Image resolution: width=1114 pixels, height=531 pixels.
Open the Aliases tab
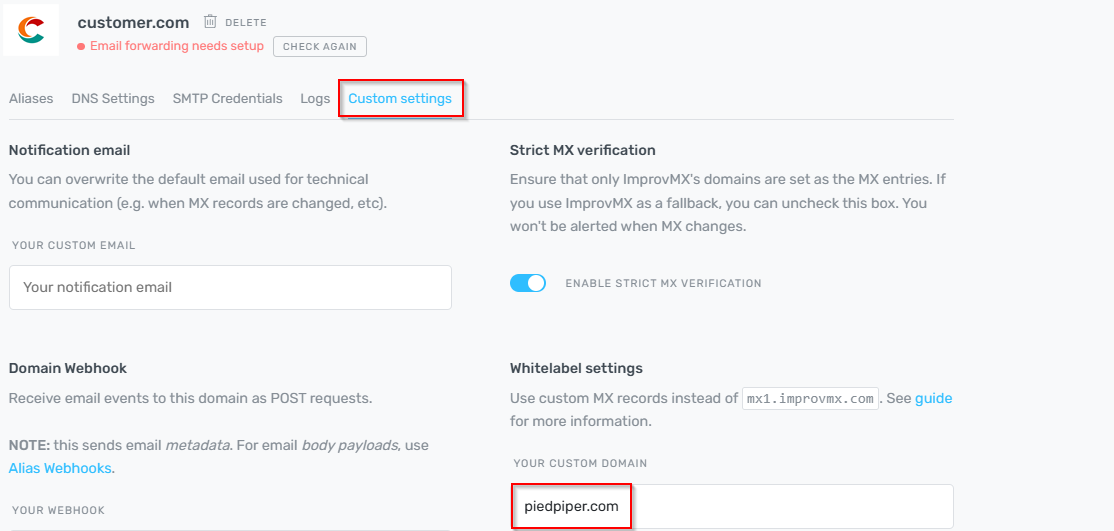[x=31, y=99]
